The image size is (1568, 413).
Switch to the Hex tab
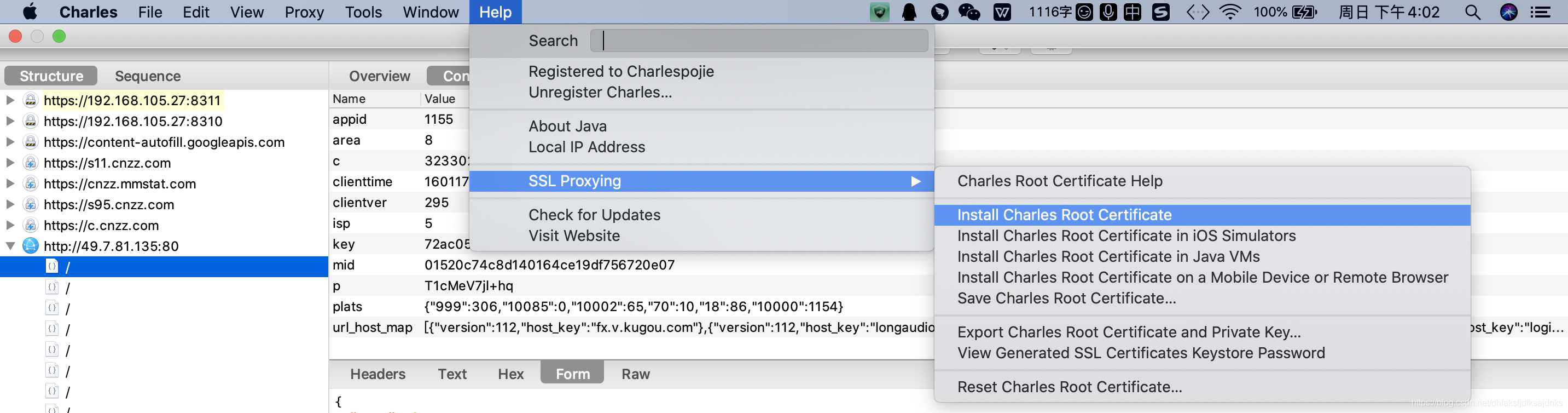tap(510, 374)
